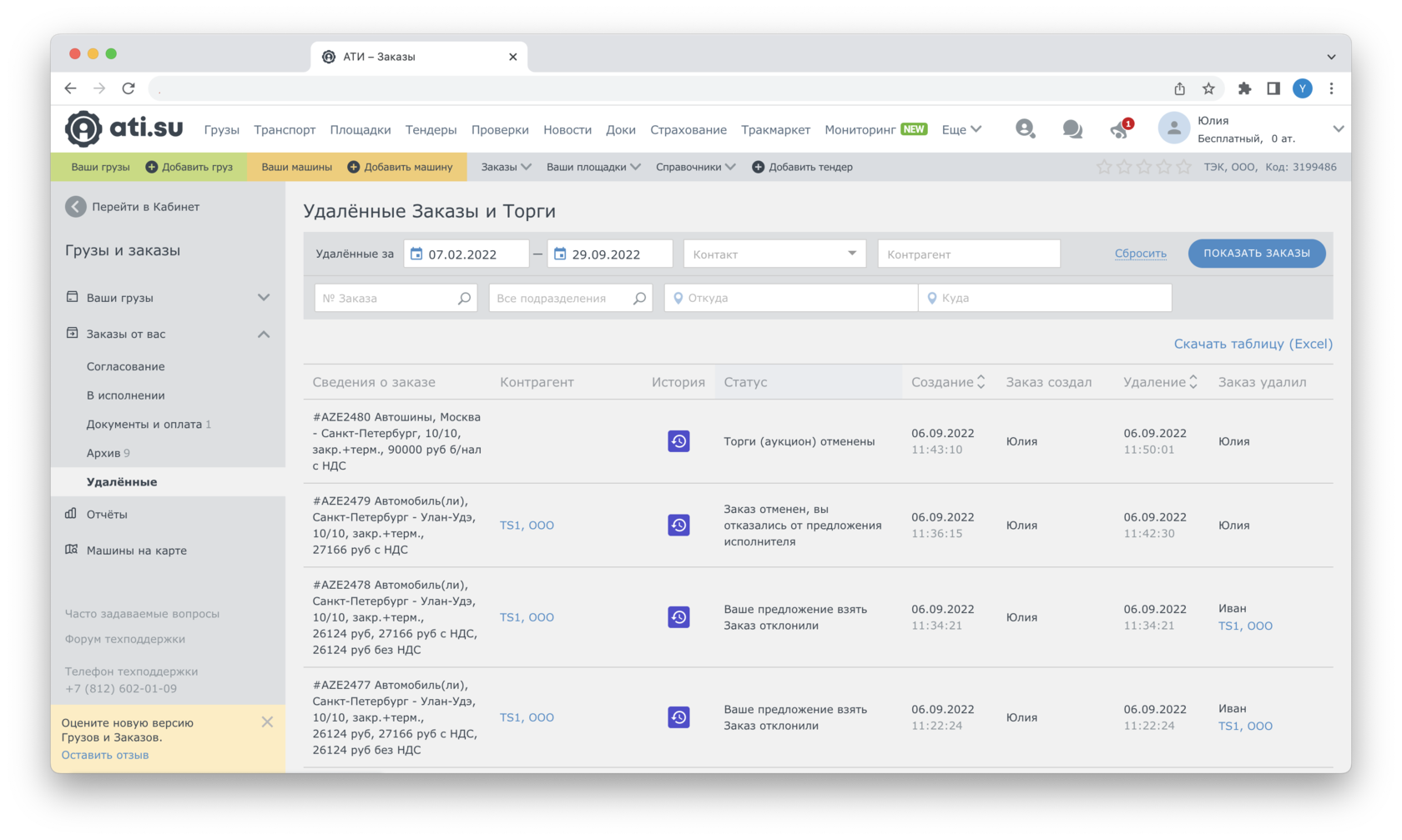Focus the Откуда location field
This screenshot has width=1402, height=840.
tap(791, 298)
